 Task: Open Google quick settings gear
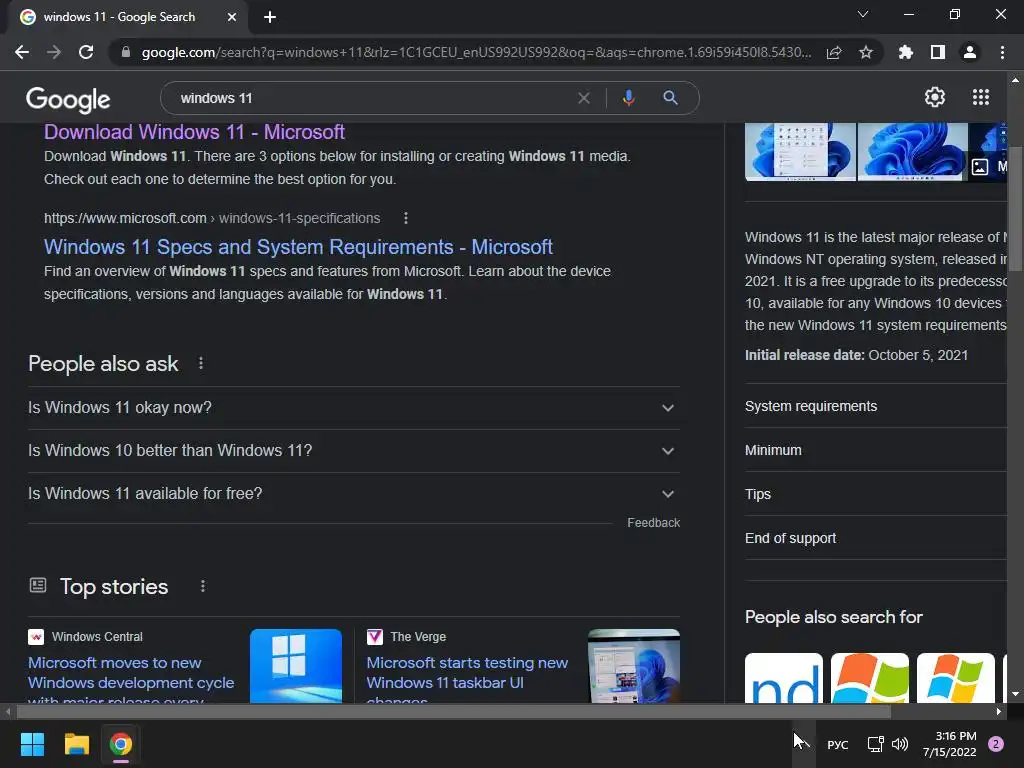coord(935,97)
